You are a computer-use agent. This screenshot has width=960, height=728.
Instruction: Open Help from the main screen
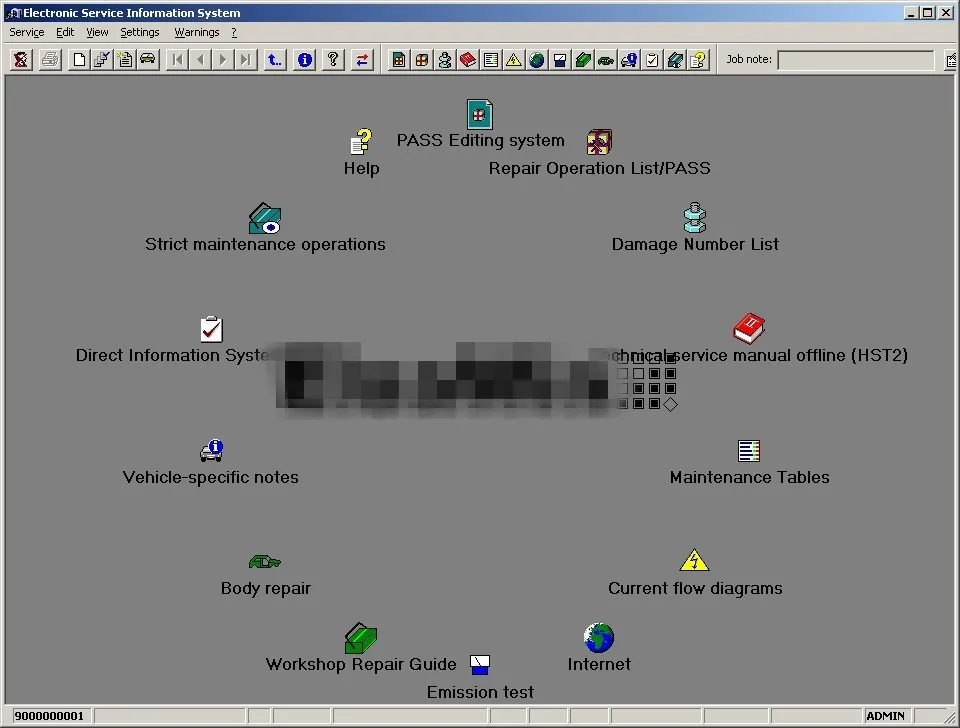361,141
